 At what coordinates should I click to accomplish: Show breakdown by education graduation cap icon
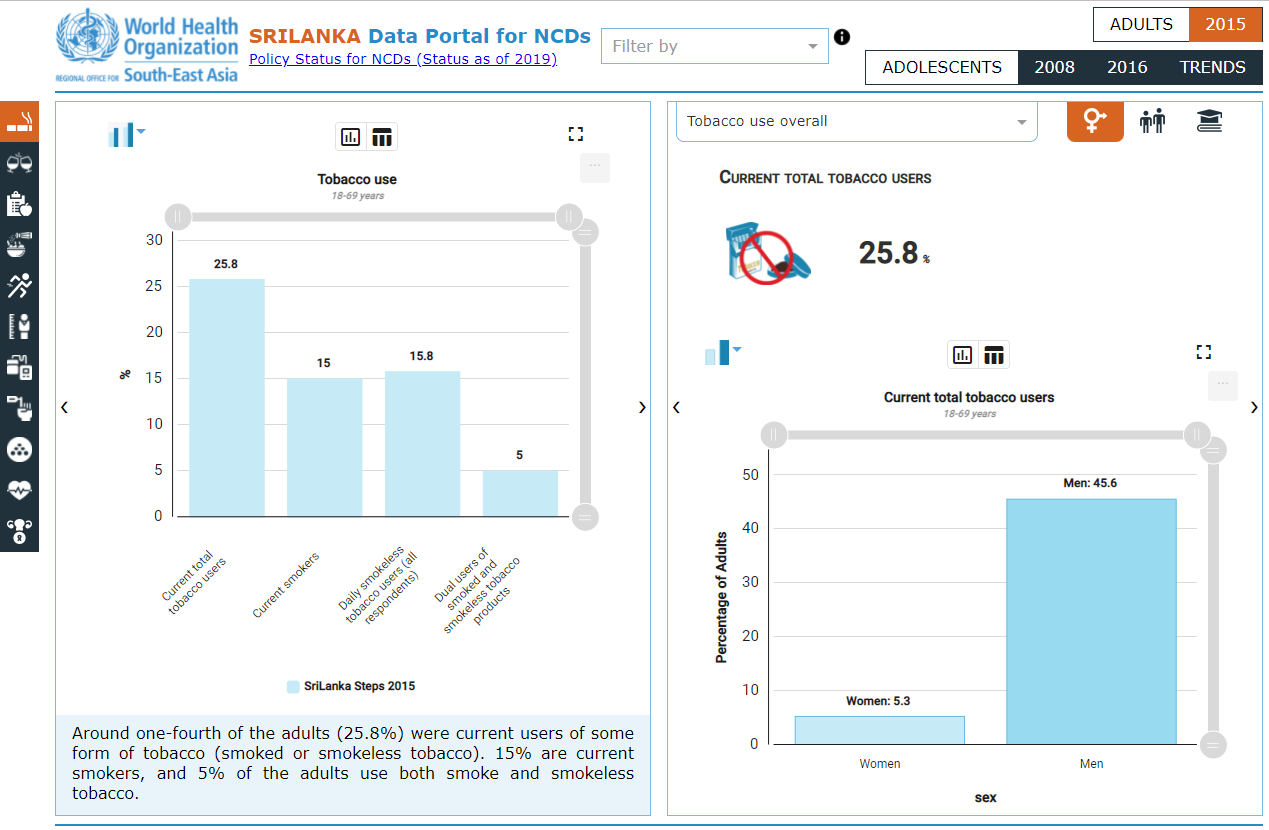1209,122
